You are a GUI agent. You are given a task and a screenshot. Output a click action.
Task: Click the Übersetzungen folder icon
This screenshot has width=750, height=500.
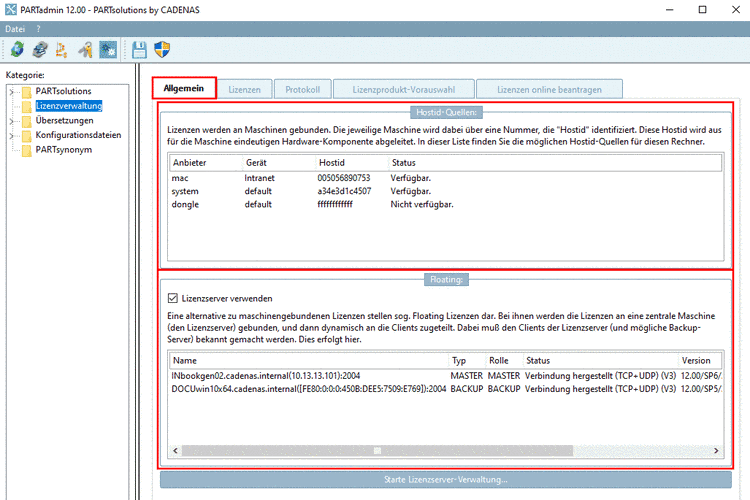(x=27, y=121)
